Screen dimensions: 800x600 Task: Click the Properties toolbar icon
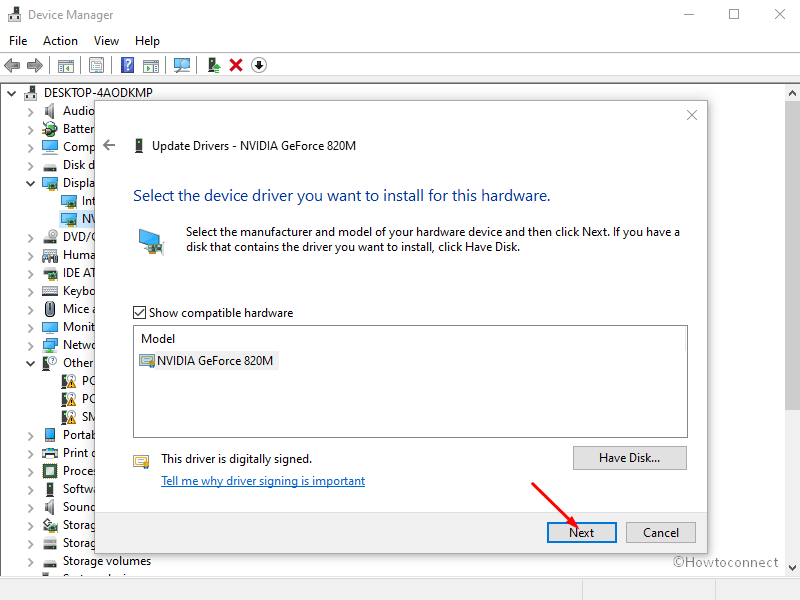pos(96,65)
